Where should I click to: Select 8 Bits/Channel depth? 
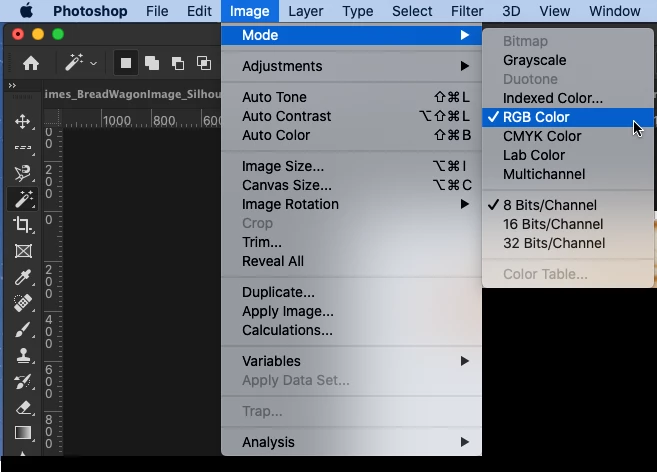coord(568,205)
